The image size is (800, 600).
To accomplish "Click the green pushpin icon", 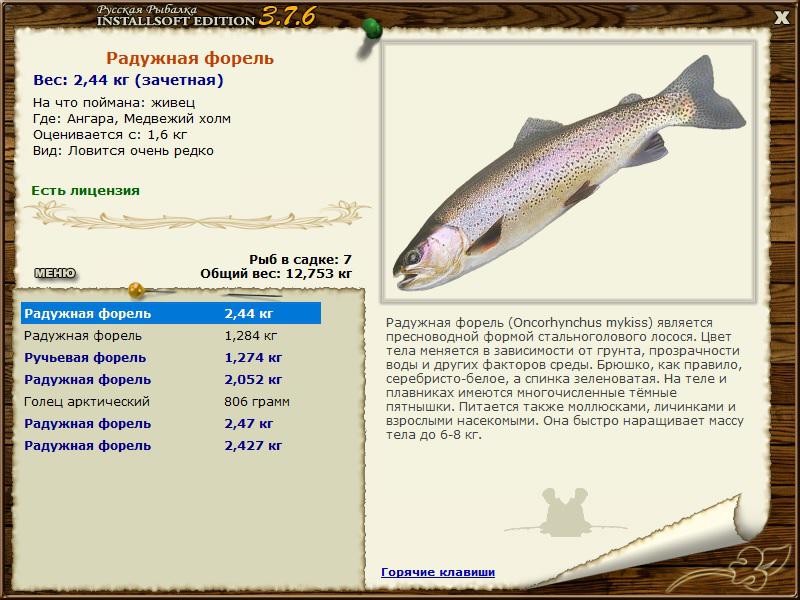I will tap(372, 30).
